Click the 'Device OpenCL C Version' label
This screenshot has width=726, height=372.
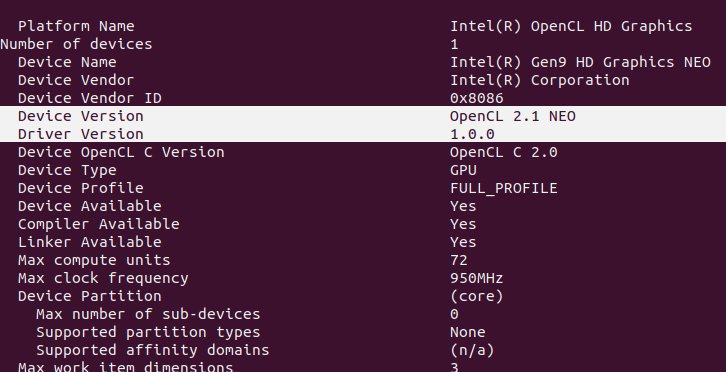[121, 152]
